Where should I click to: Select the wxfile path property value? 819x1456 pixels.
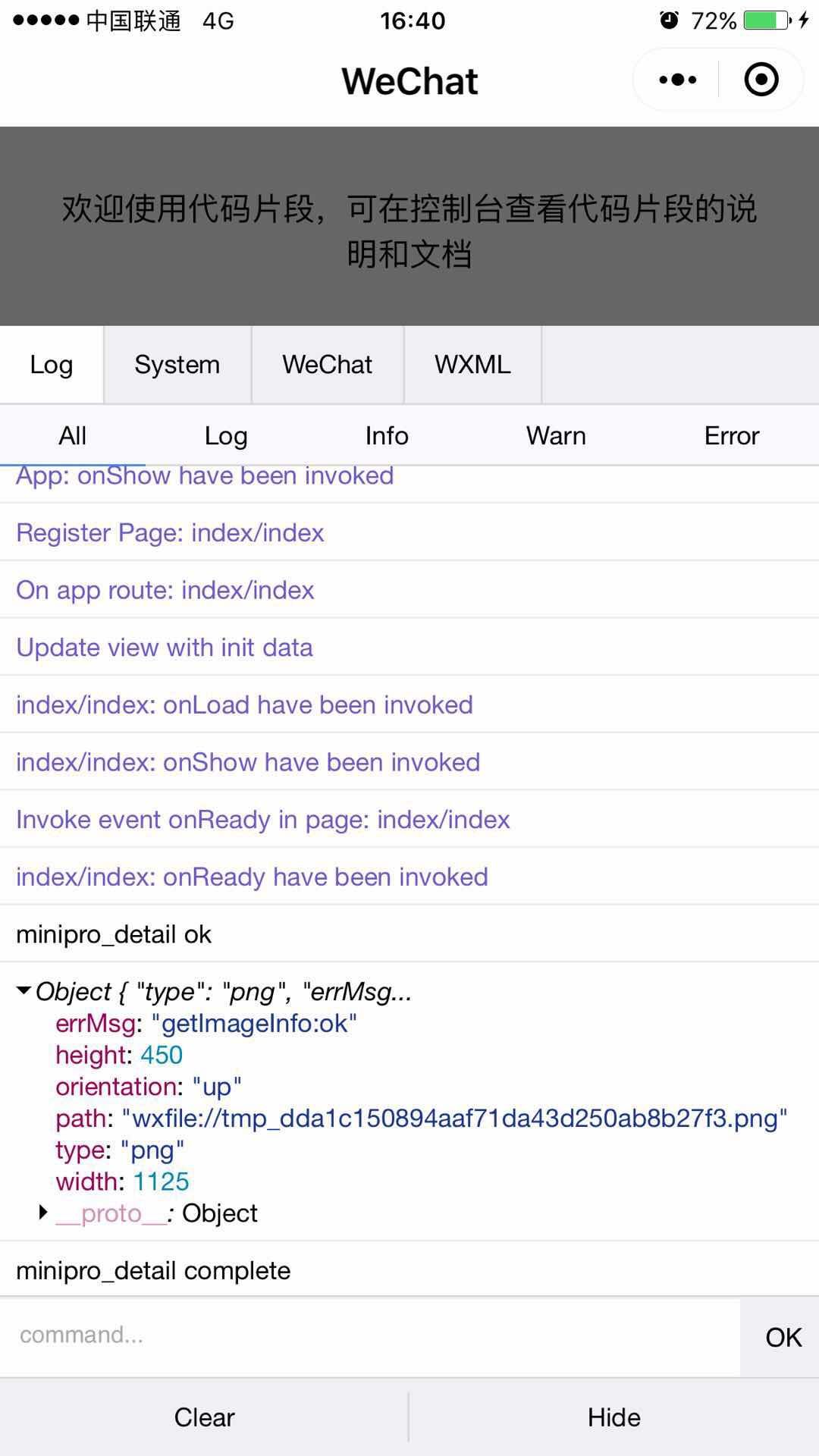point(455,1119)
